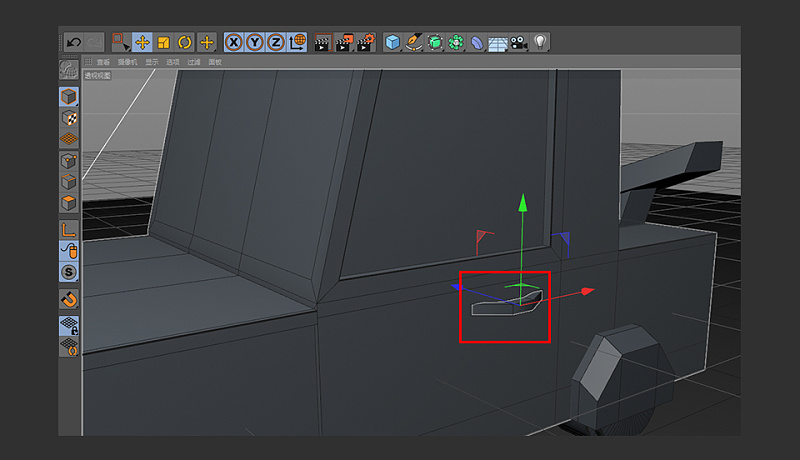800x460 pixels.
Task: Open the purple deformer objects icon
Action: (477, 42)
